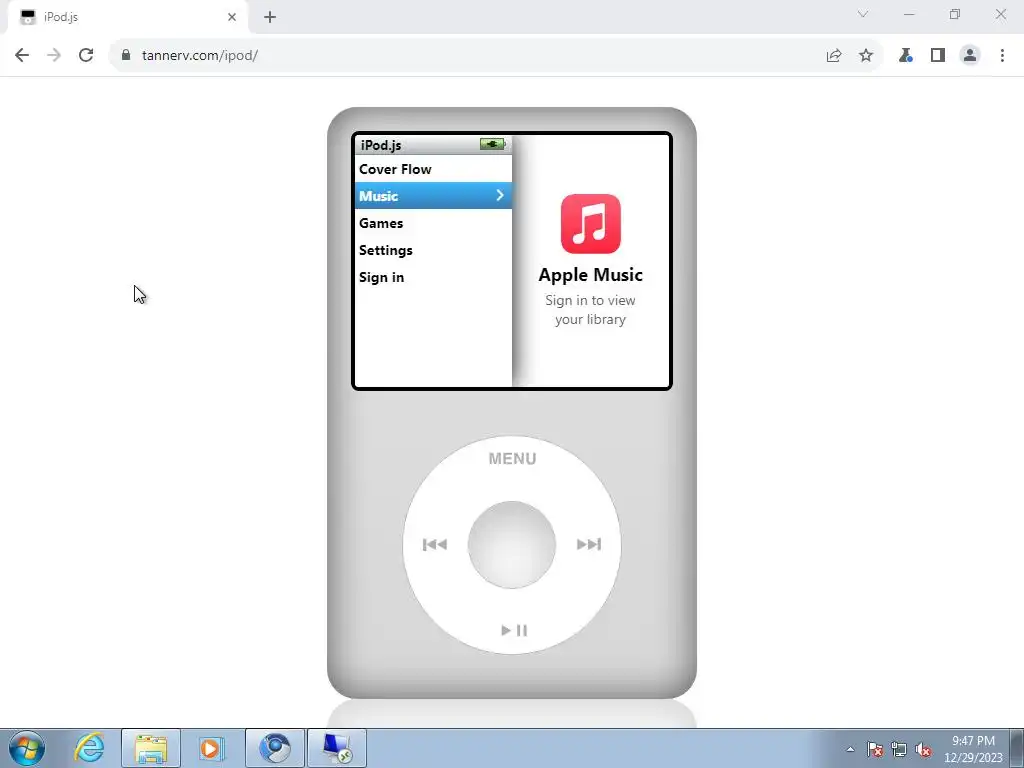Open the Music menu item
Viewport: 1024px width, 768px height.
coord(433,196)
